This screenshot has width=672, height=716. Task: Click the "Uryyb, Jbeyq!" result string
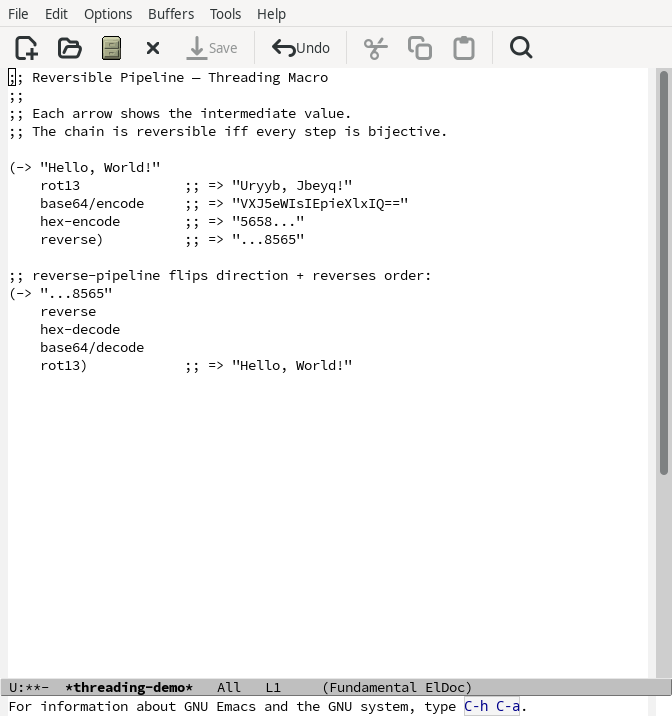pos(292,185)
